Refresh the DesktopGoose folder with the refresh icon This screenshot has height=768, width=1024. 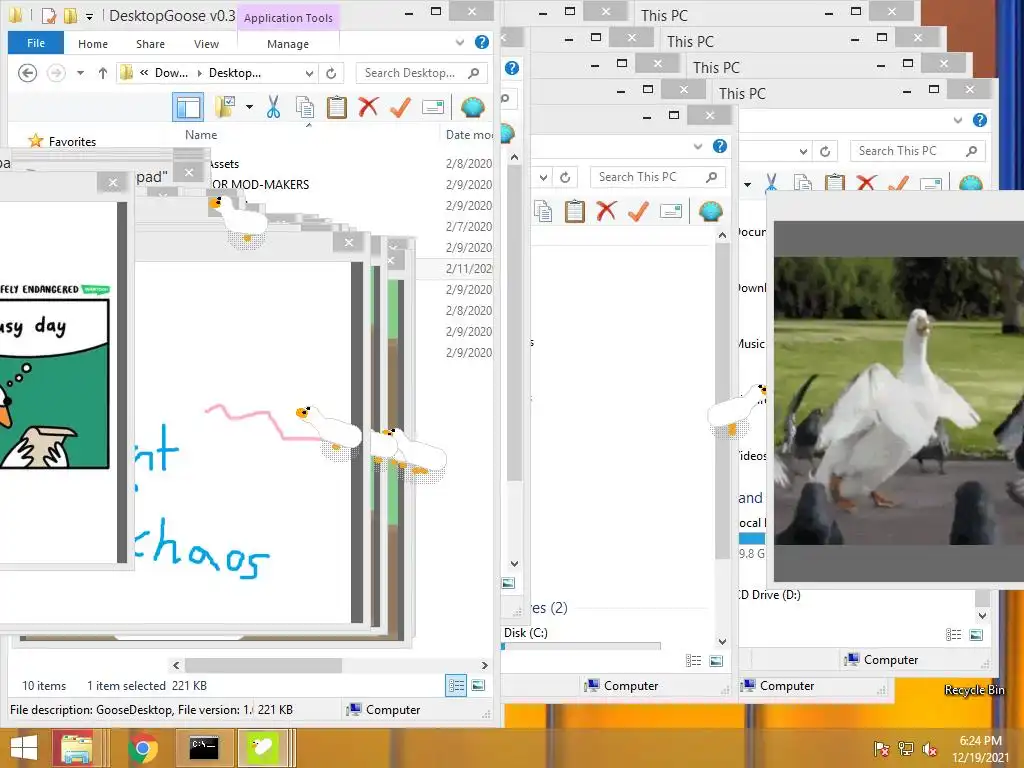tap(331, 73)
